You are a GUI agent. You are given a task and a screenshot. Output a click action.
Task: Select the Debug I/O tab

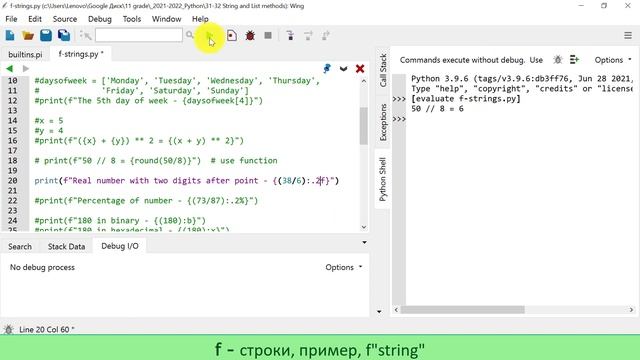[x=120, y=246]
